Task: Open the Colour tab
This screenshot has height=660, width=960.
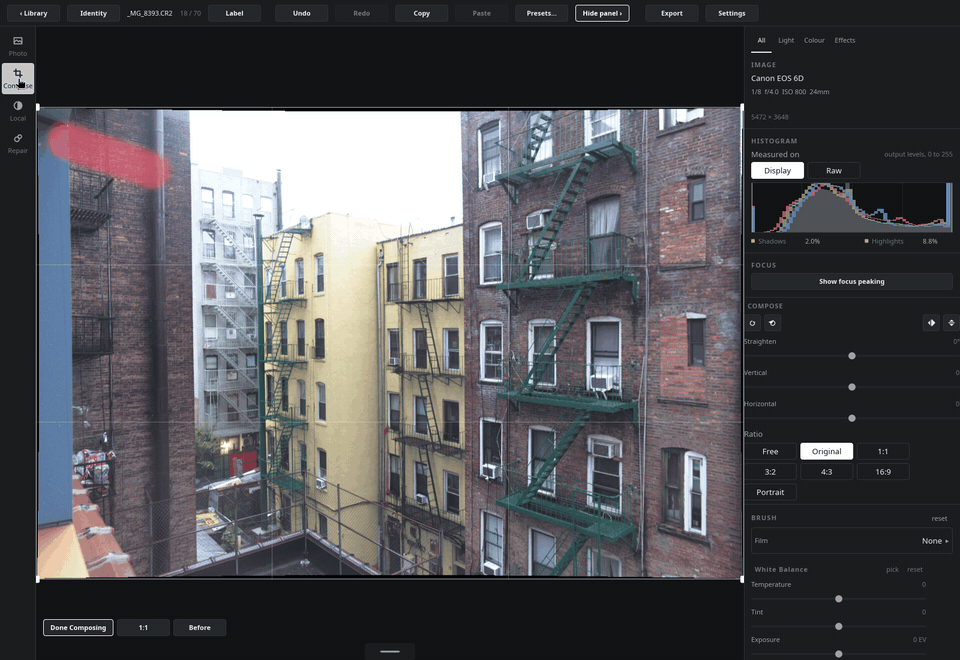Action: click(x=814, y=40)
